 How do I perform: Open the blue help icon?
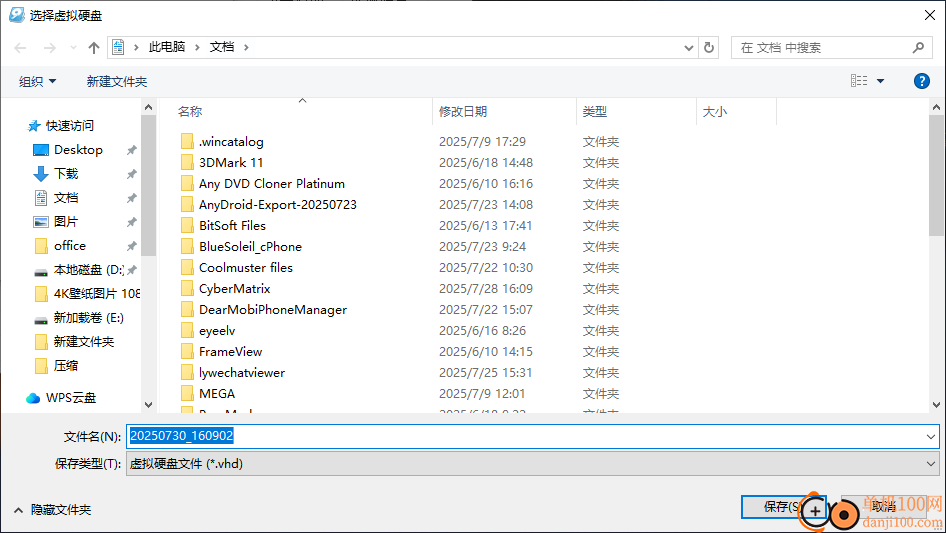point(921,81)
